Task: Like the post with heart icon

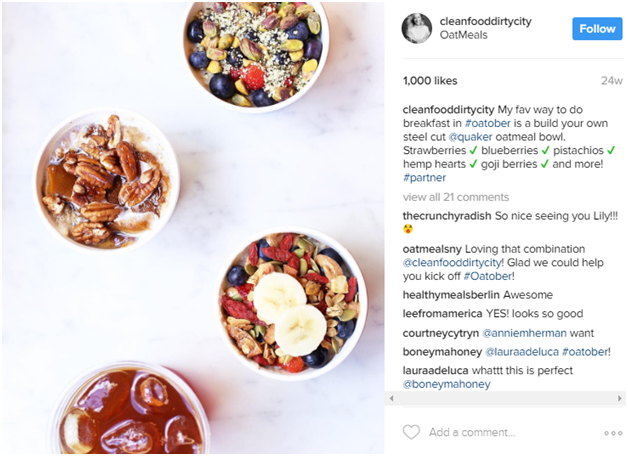Action: (411, 432)
